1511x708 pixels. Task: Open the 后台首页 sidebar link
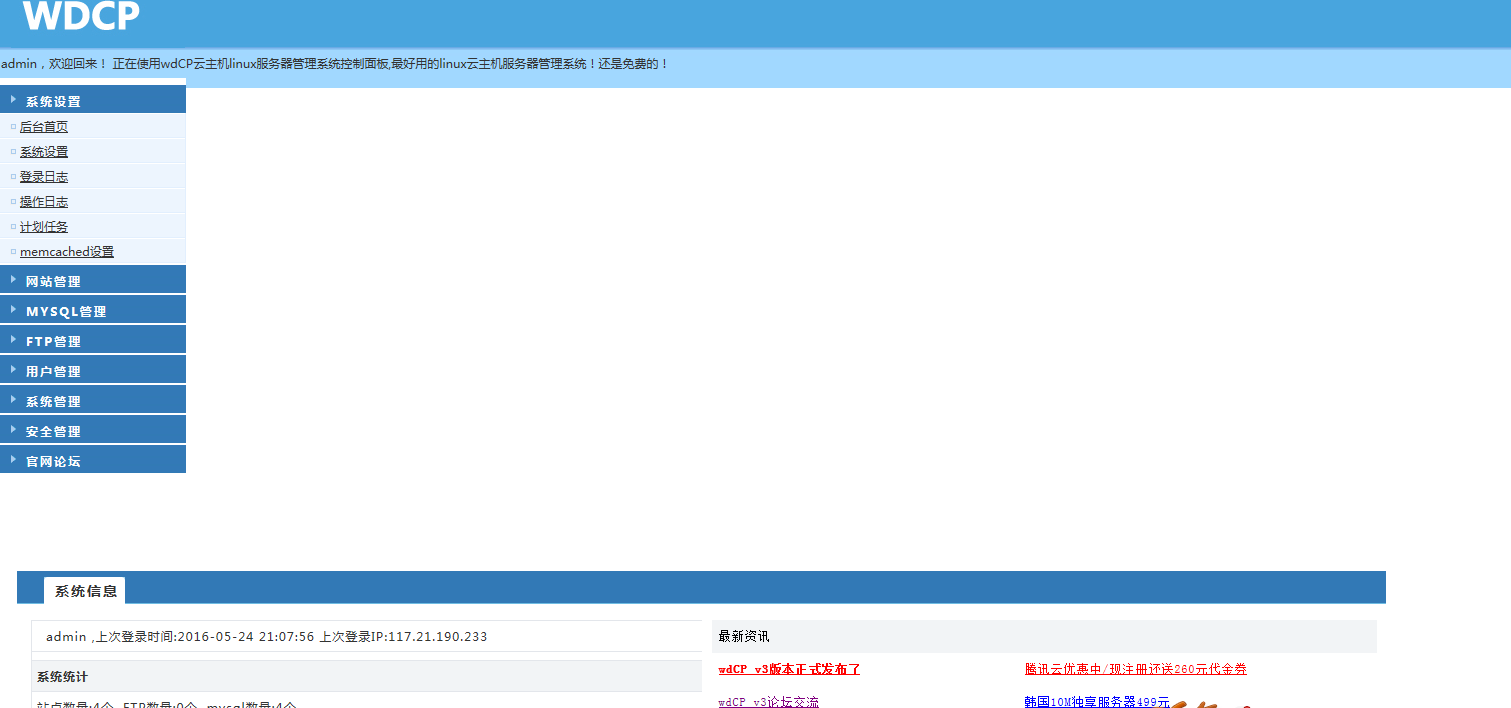pos(44,127)
